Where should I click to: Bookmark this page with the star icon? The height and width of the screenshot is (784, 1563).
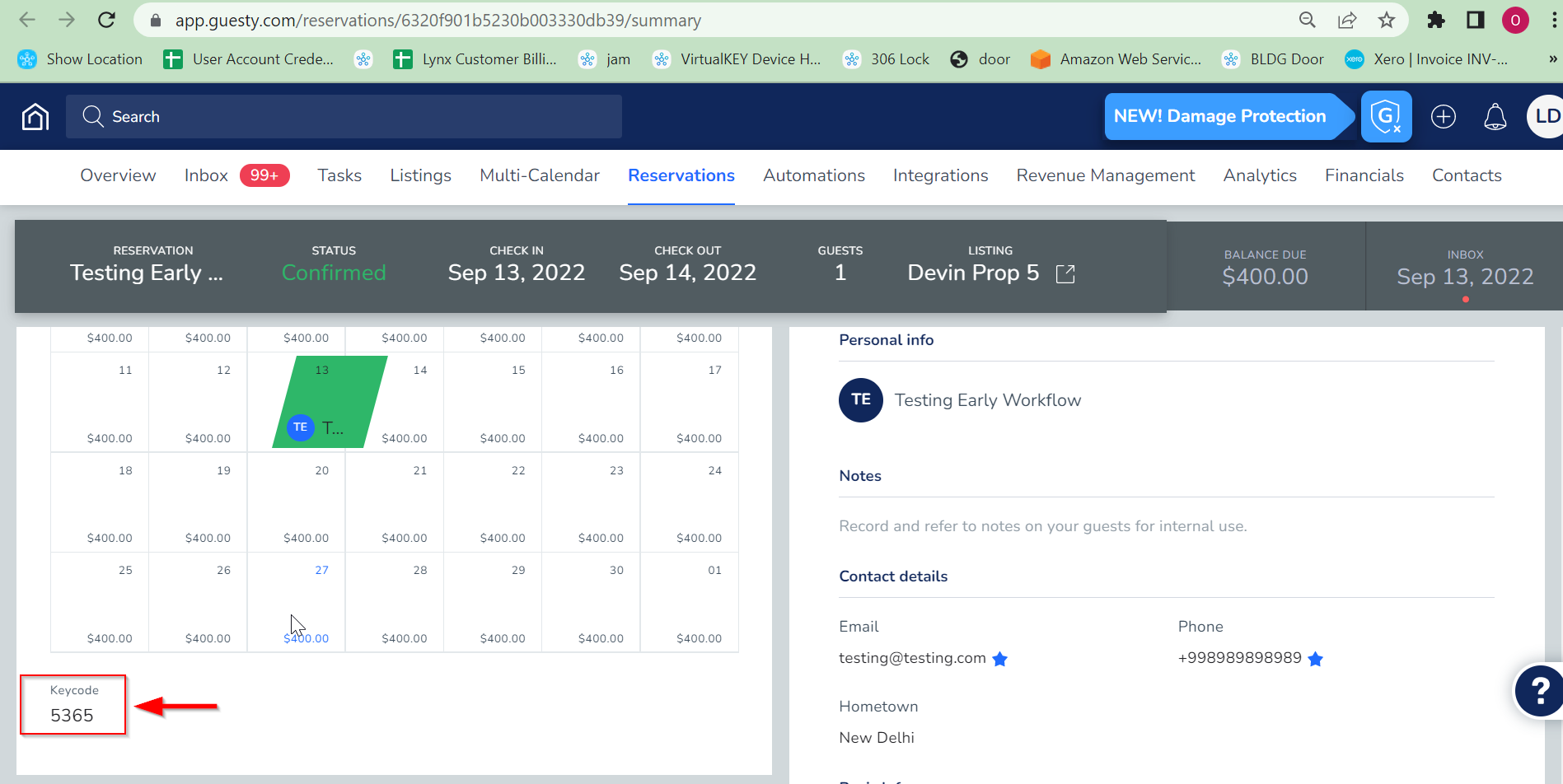coord(1387,20)
